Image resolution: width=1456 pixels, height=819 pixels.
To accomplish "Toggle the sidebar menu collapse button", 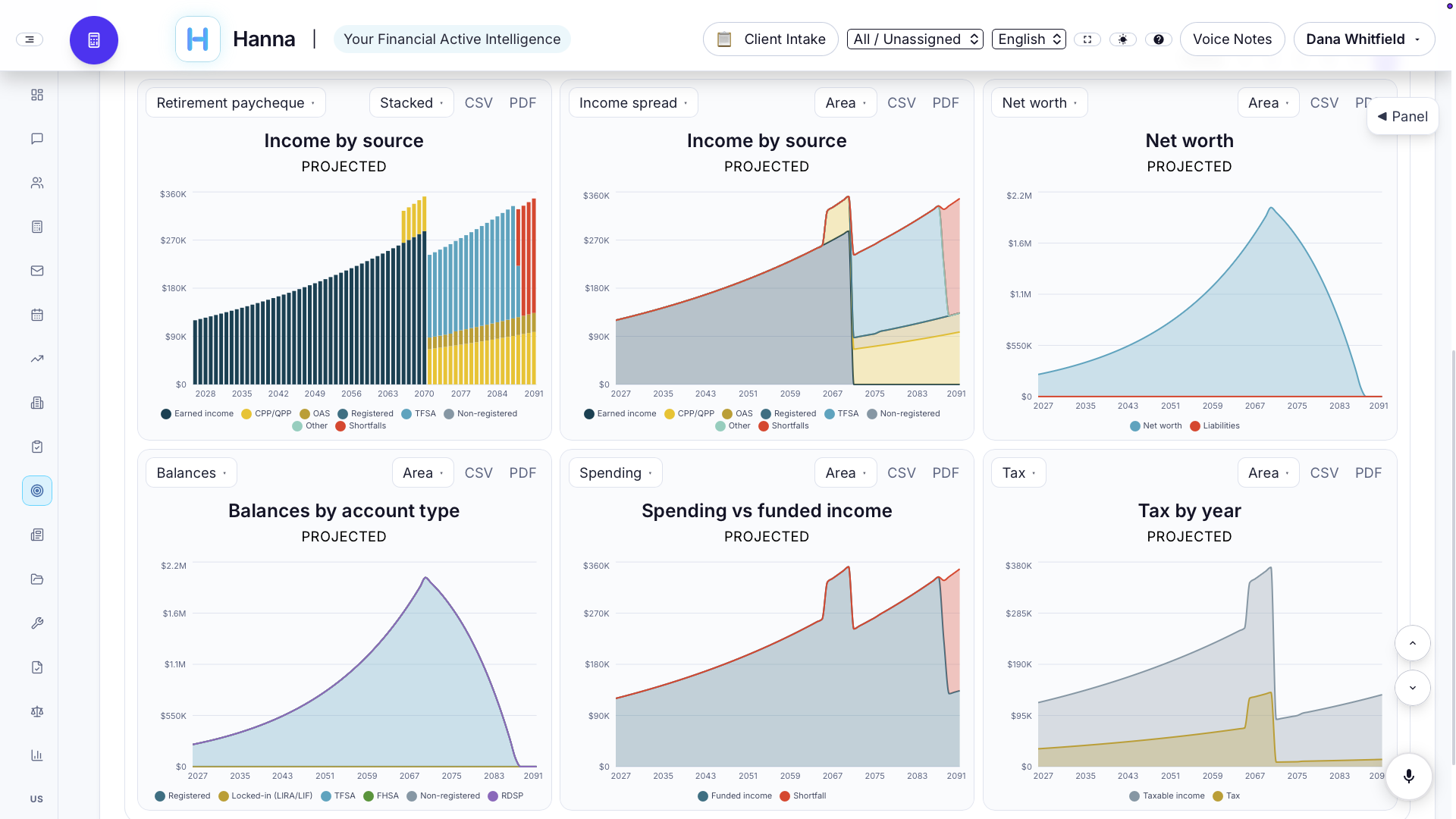I will click(30, 39).
